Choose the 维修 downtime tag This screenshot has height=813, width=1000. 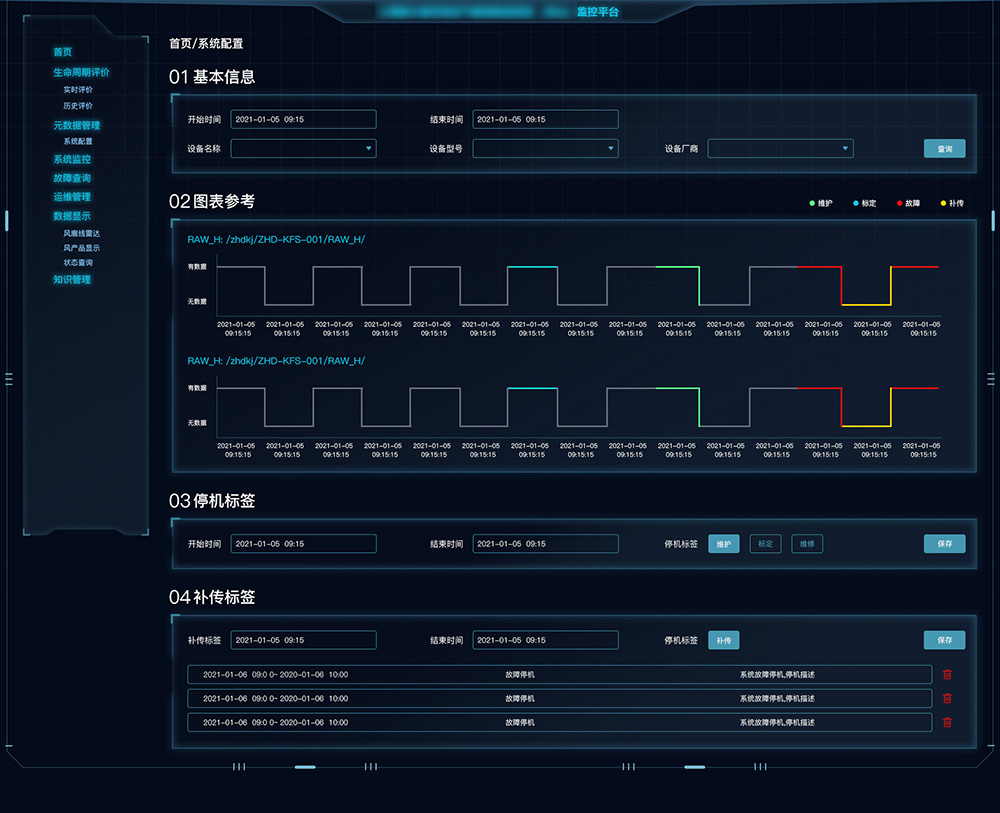pyautogui.click(x=807, y=544)
